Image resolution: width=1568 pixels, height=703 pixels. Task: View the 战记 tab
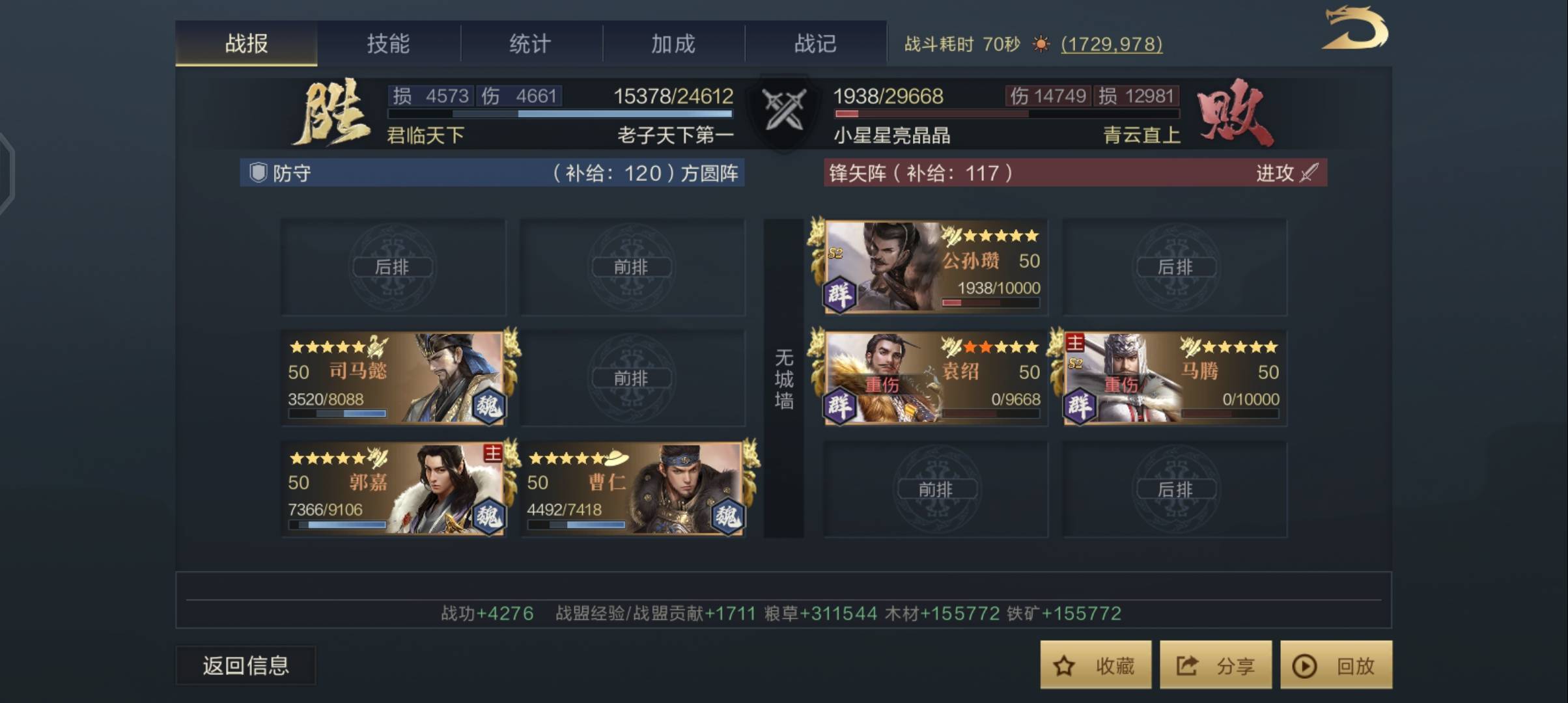click(815, 44)
